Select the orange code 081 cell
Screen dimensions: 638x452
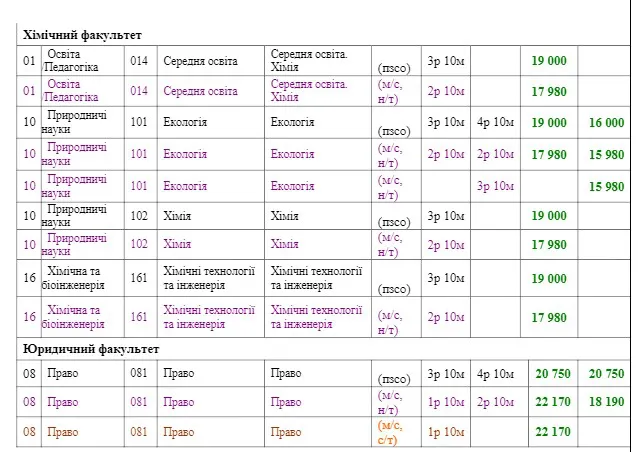click(x=139, y=432)
